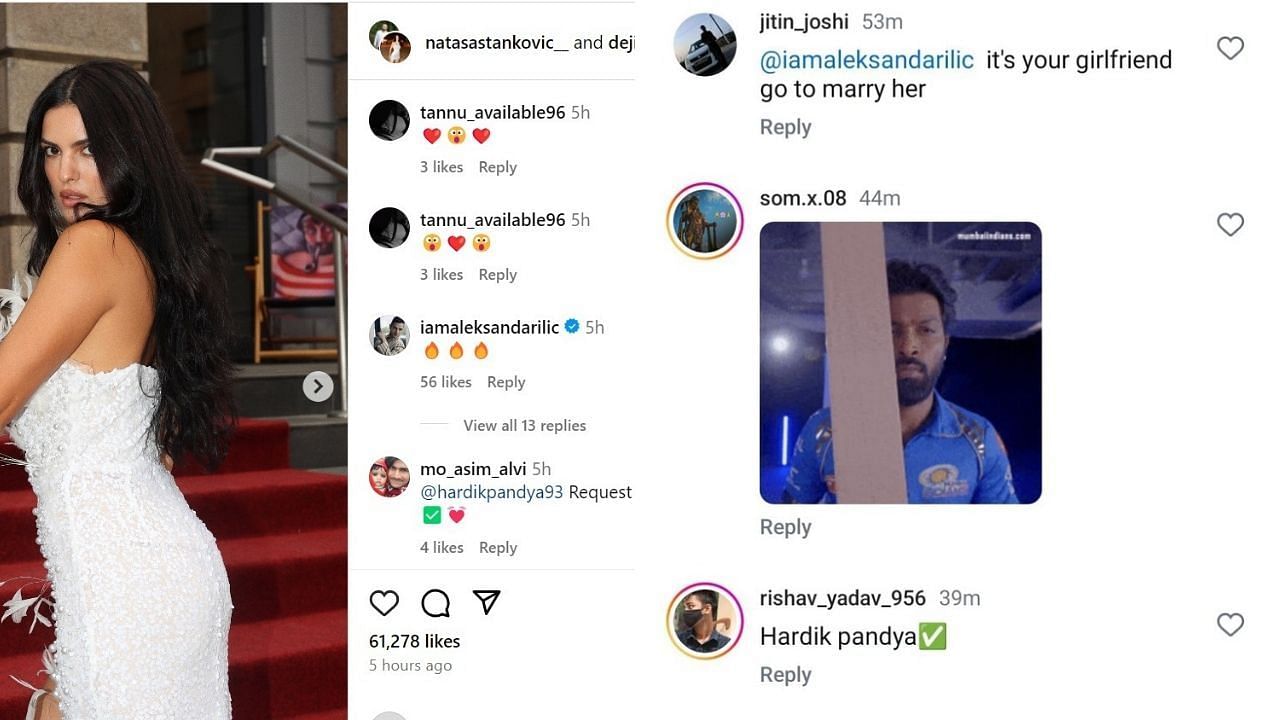This screenshot has width=1280, height=720.
Task: Open comments via speech bubble icon
Action: (x=435, y=602)
